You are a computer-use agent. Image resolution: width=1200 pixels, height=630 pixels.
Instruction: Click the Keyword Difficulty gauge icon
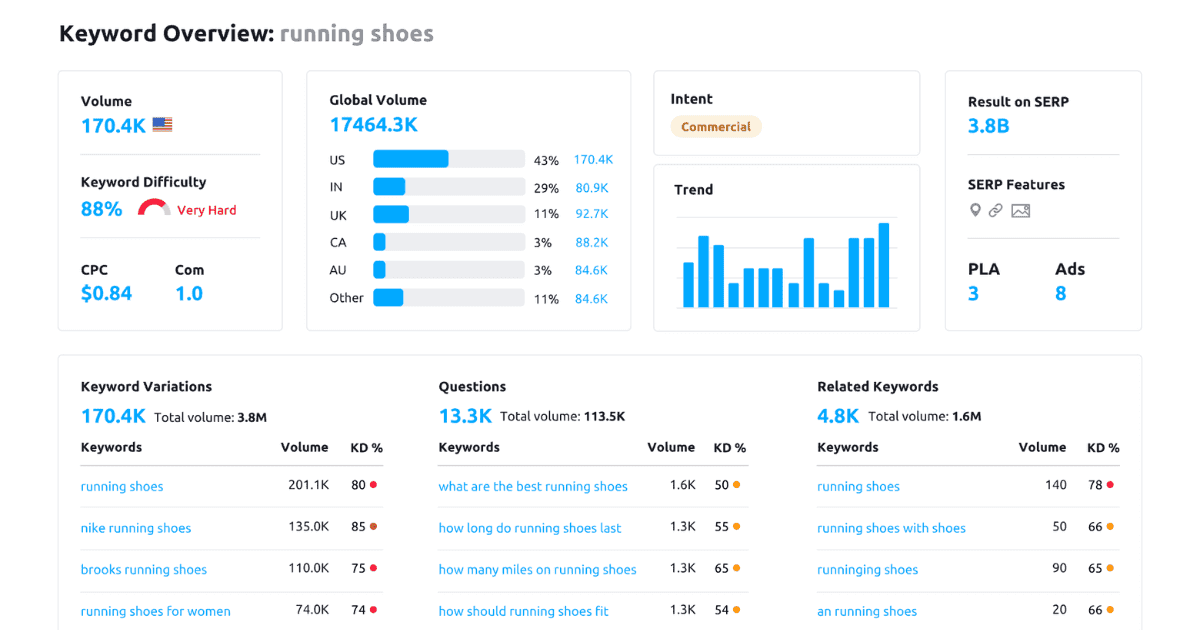click(154, 208)
